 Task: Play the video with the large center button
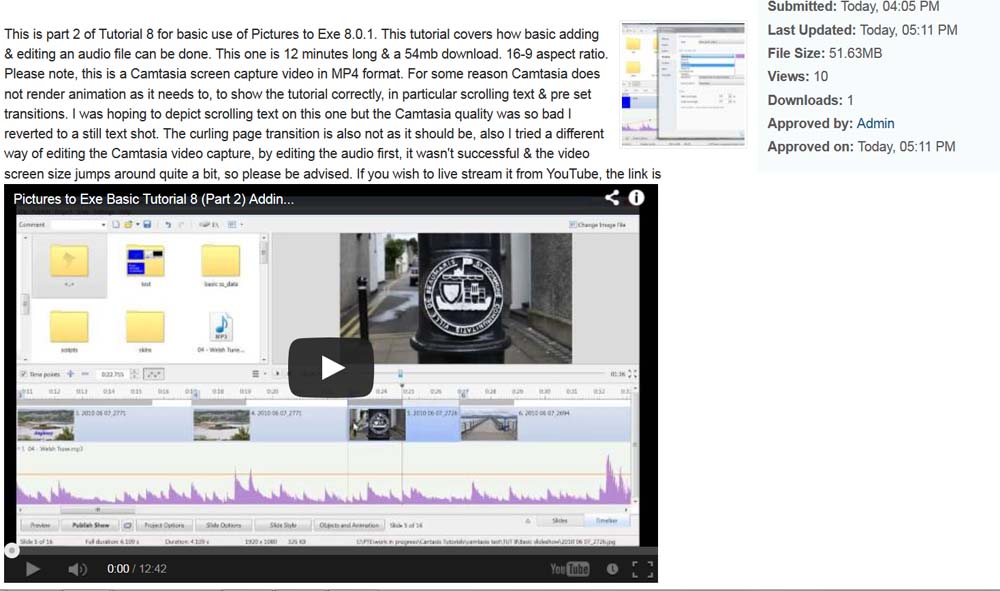coord(331,367)
